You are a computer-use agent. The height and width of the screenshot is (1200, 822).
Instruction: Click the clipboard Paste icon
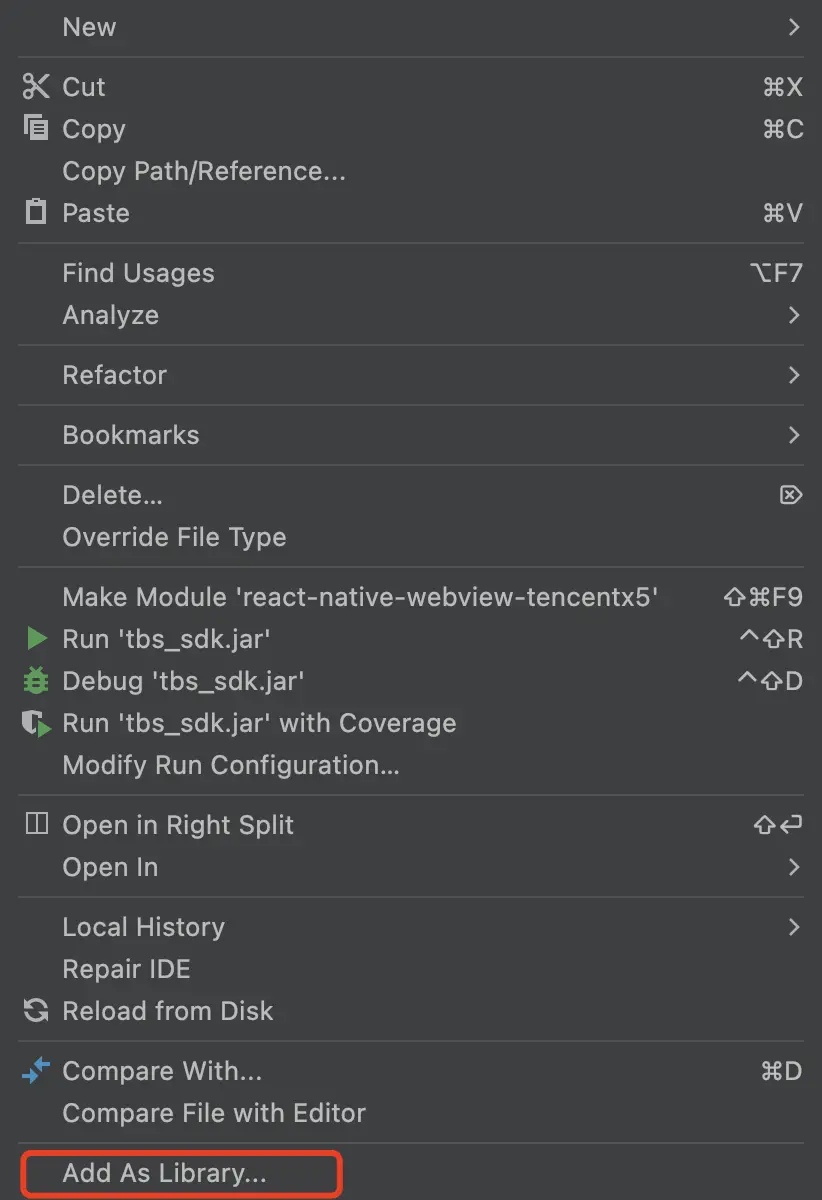coord(36,213)
